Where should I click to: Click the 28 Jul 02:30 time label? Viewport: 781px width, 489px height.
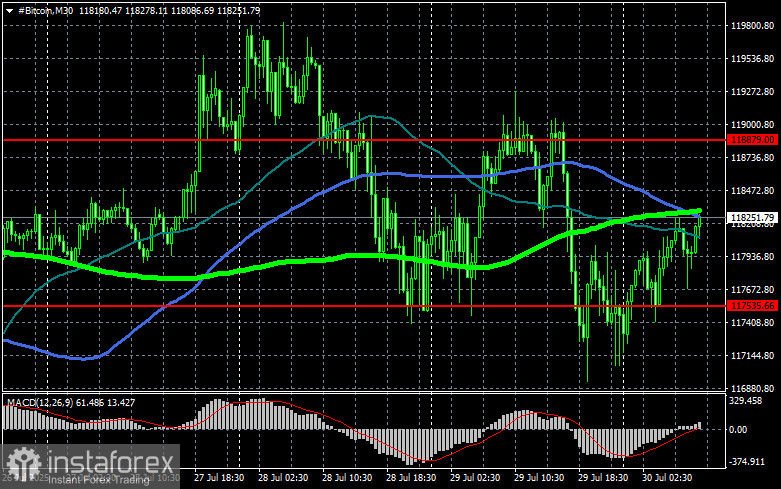coord(283,477)
